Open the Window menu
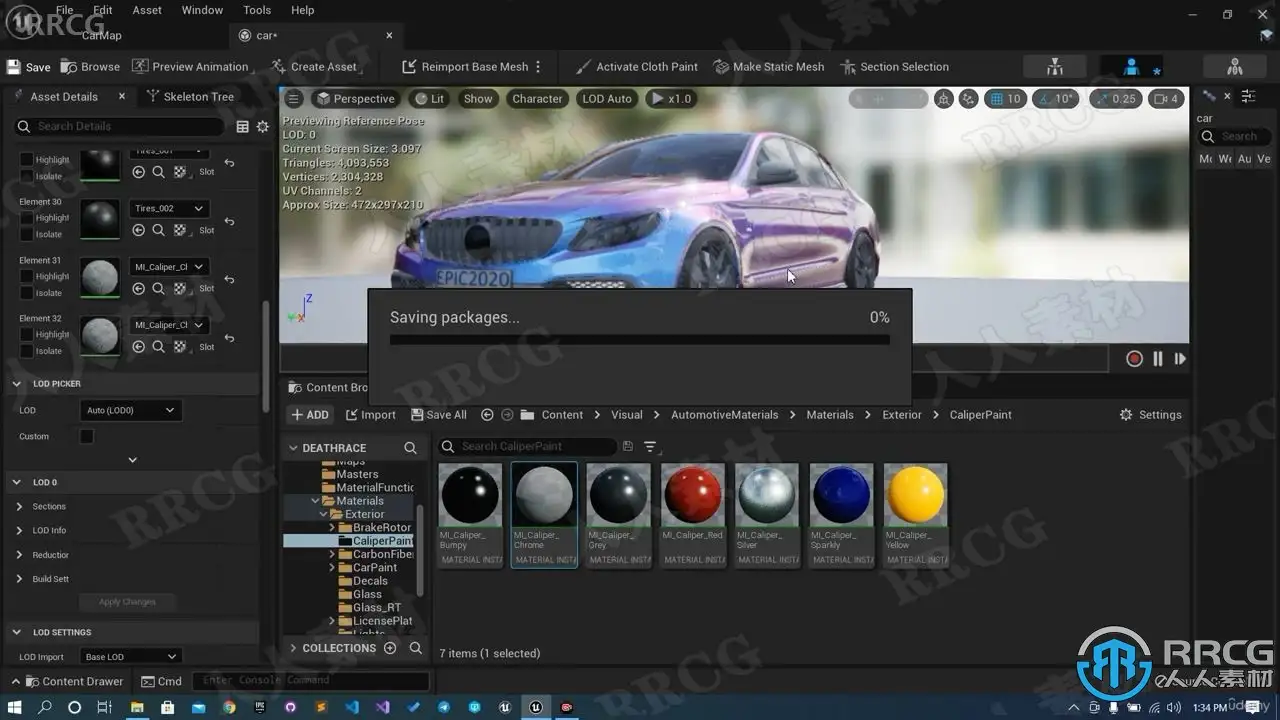Image resolution: width=1280 pixels, height=720 pixels. point(202,10)
